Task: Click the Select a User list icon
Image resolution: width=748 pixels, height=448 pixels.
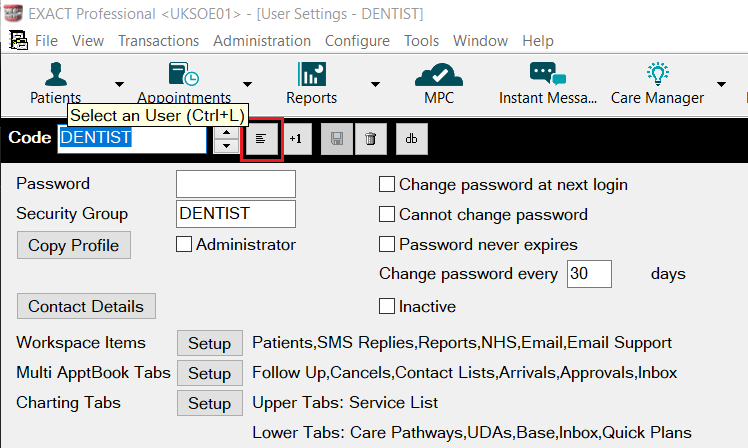Action: tap(260, 139)
